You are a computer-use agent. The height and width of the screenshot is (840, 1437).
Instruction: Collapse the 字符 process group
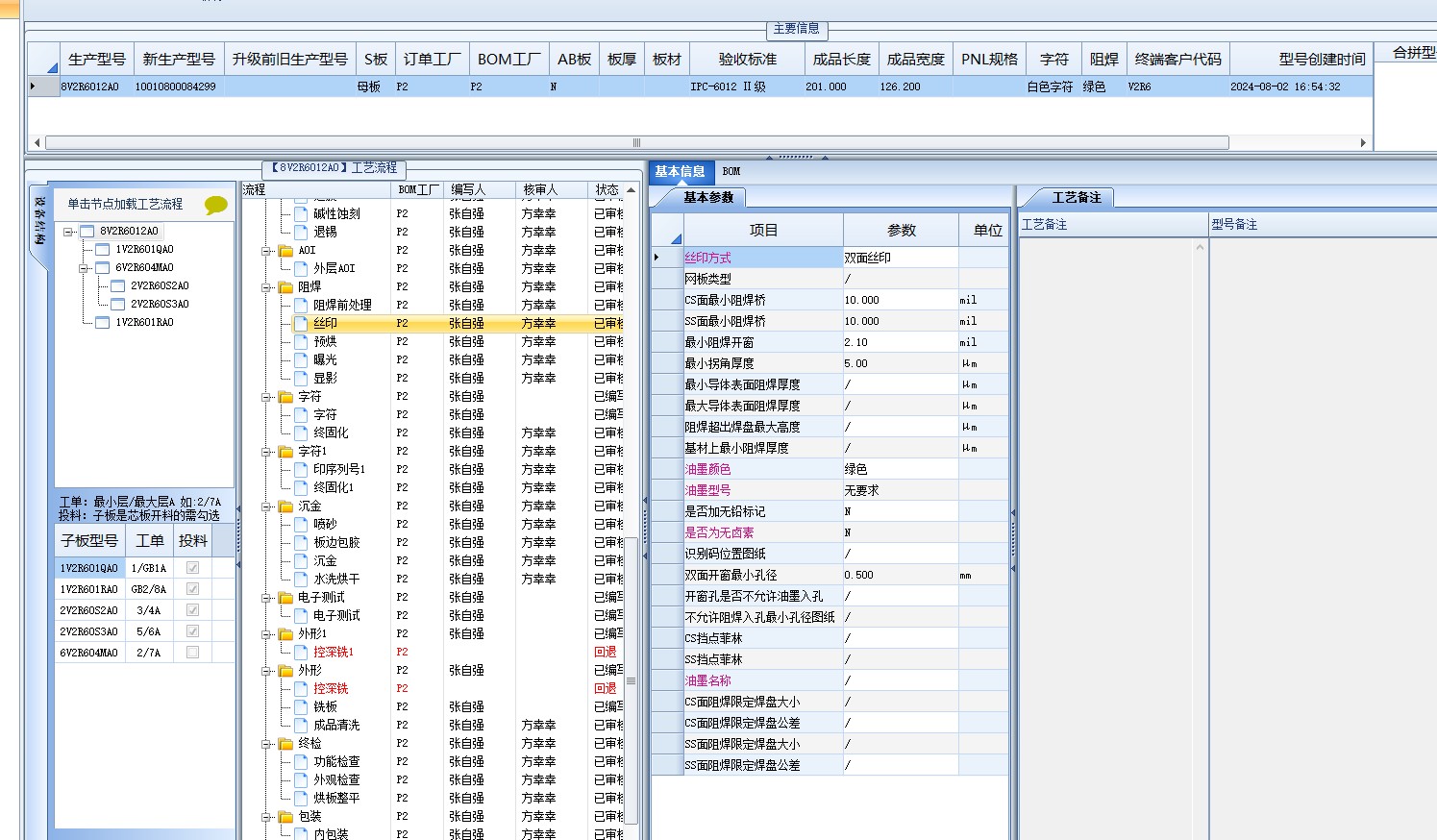coord(266,397)
